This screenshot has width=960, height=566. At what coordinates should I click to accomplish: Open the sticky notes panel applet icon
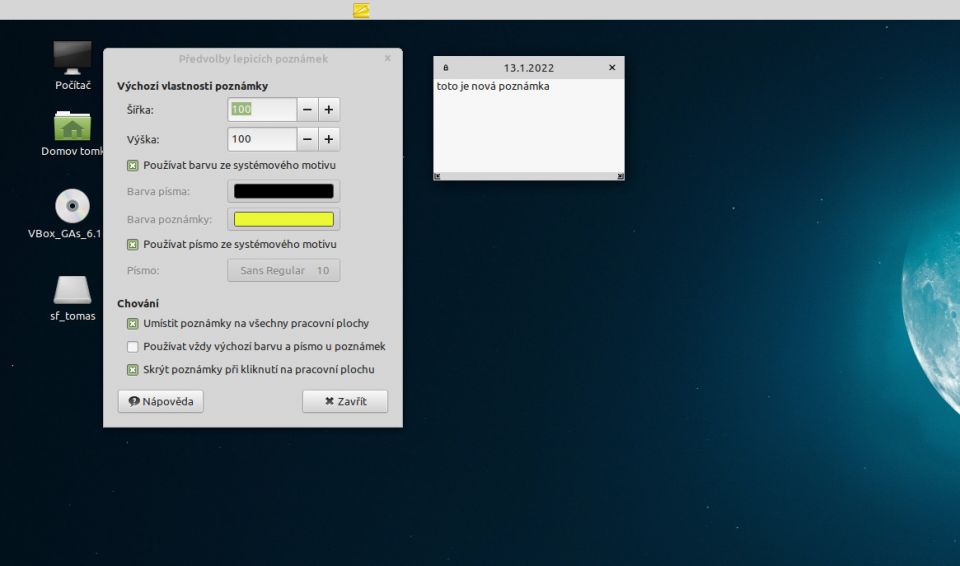pyautogui.click(x=361, y=10)
